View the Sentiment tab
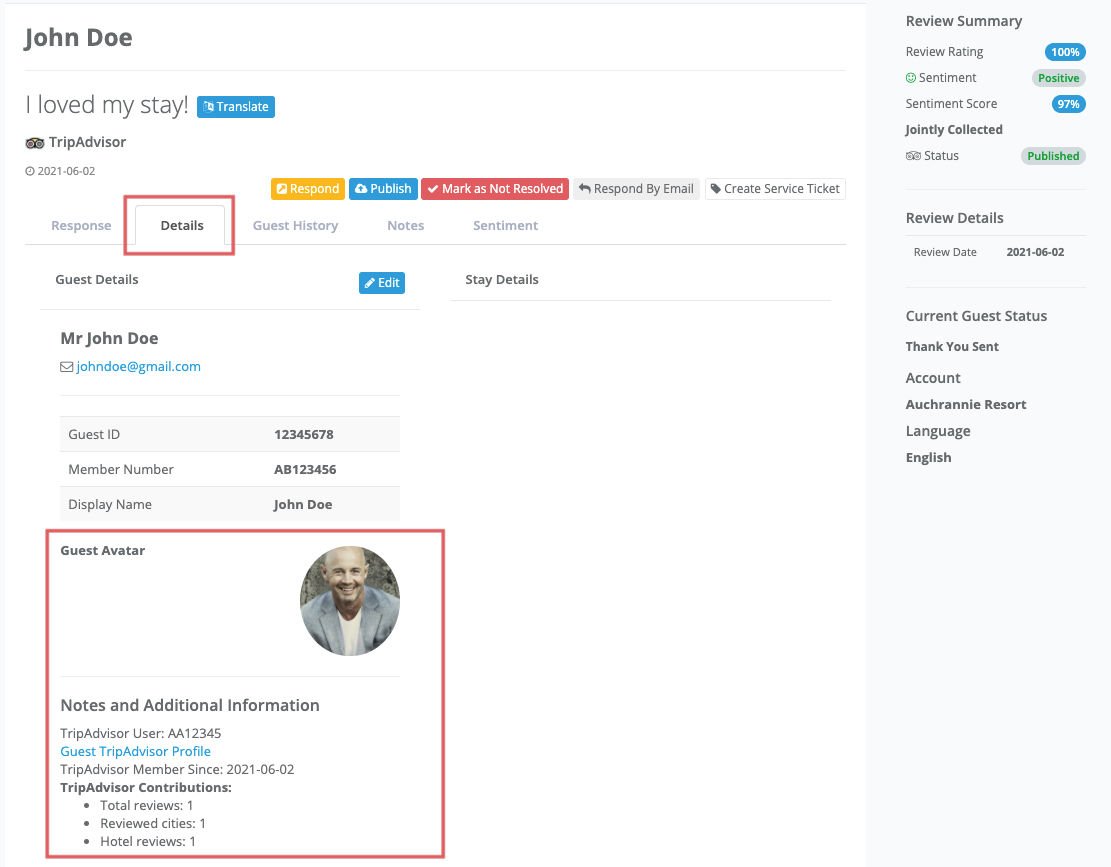The height and width of the screenshot is (867, 1111). [505, 225]
